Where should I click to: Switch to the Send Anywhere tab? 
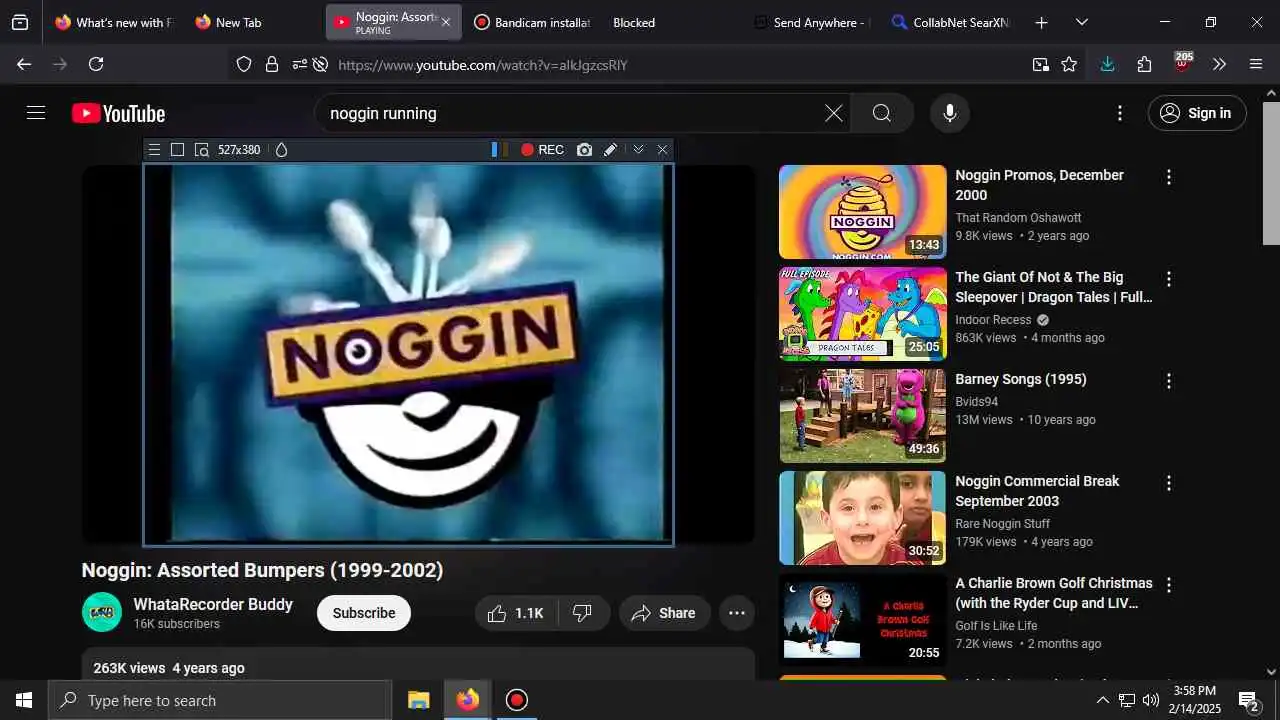click(811, 22)
